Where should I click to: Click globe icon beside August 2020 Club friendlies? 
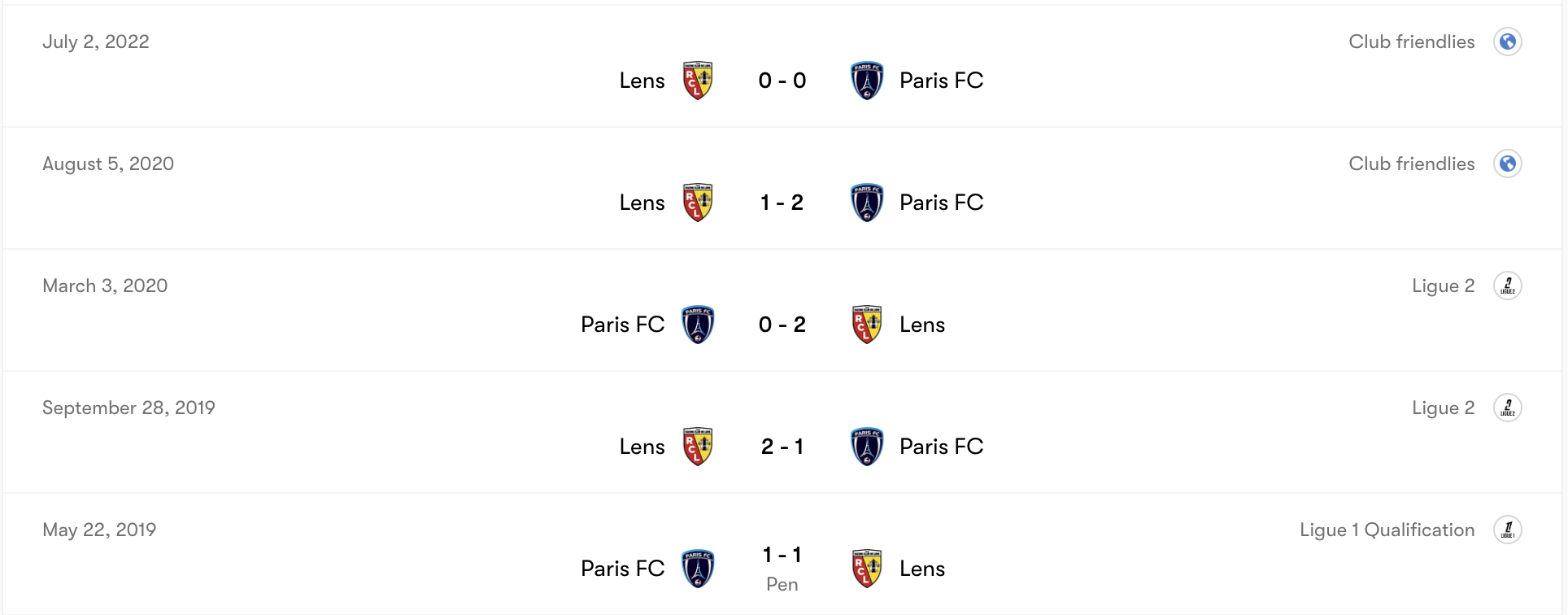[1507, 164]
